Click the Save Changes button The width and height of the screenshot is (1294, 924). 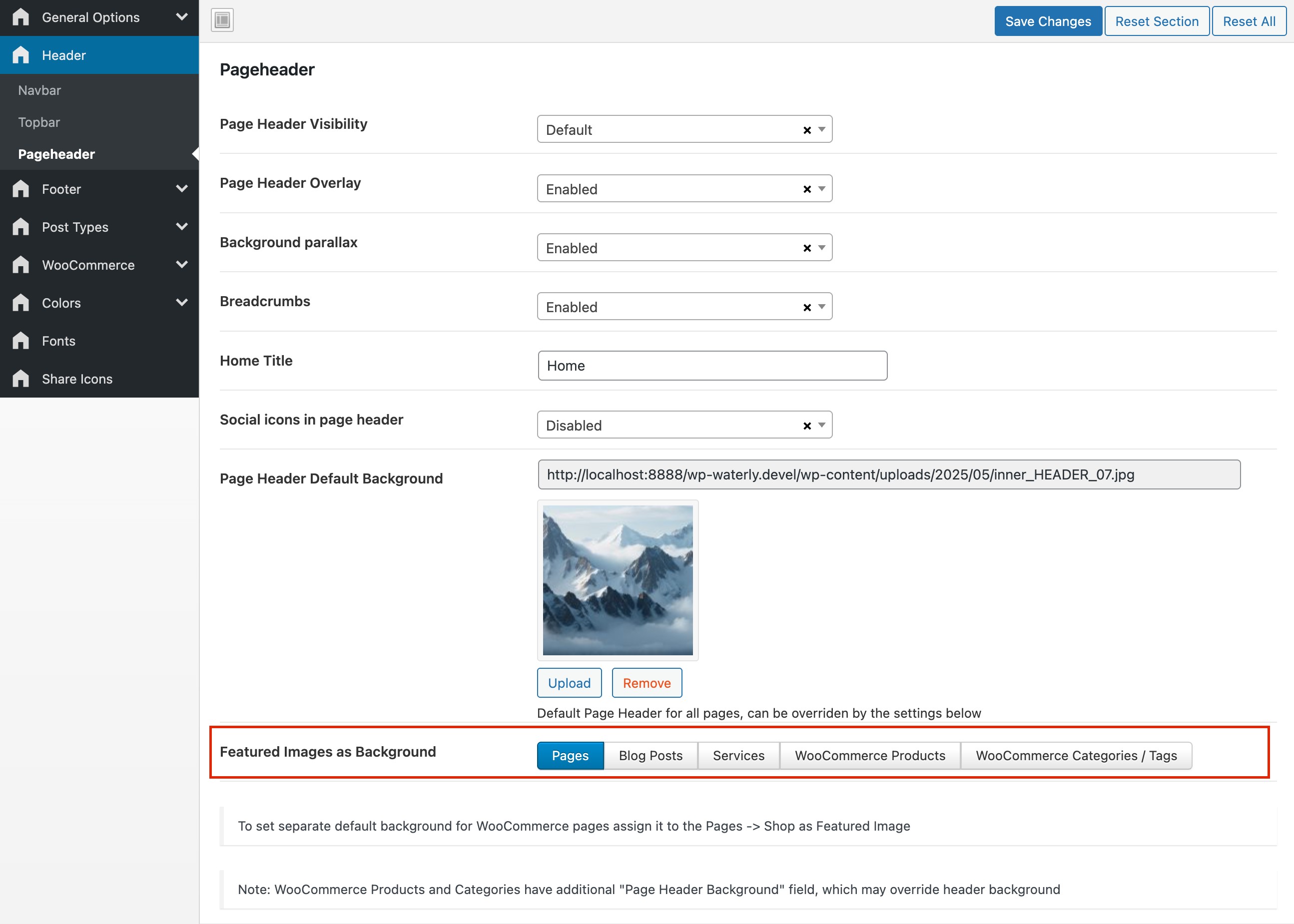click(1048, 21)
